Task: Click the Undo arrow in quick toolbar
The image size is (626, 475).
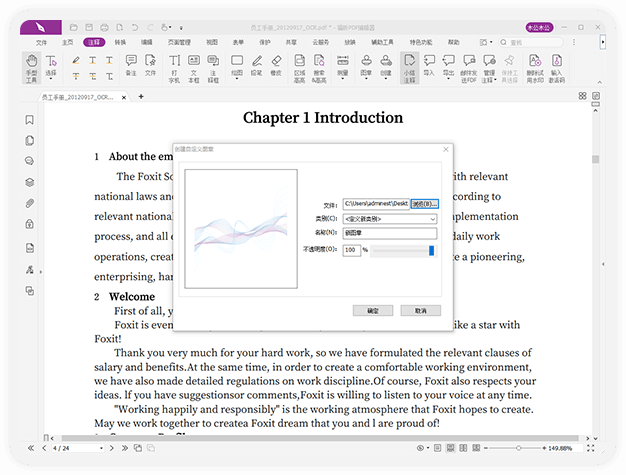Action: click(x=135, y=28)
